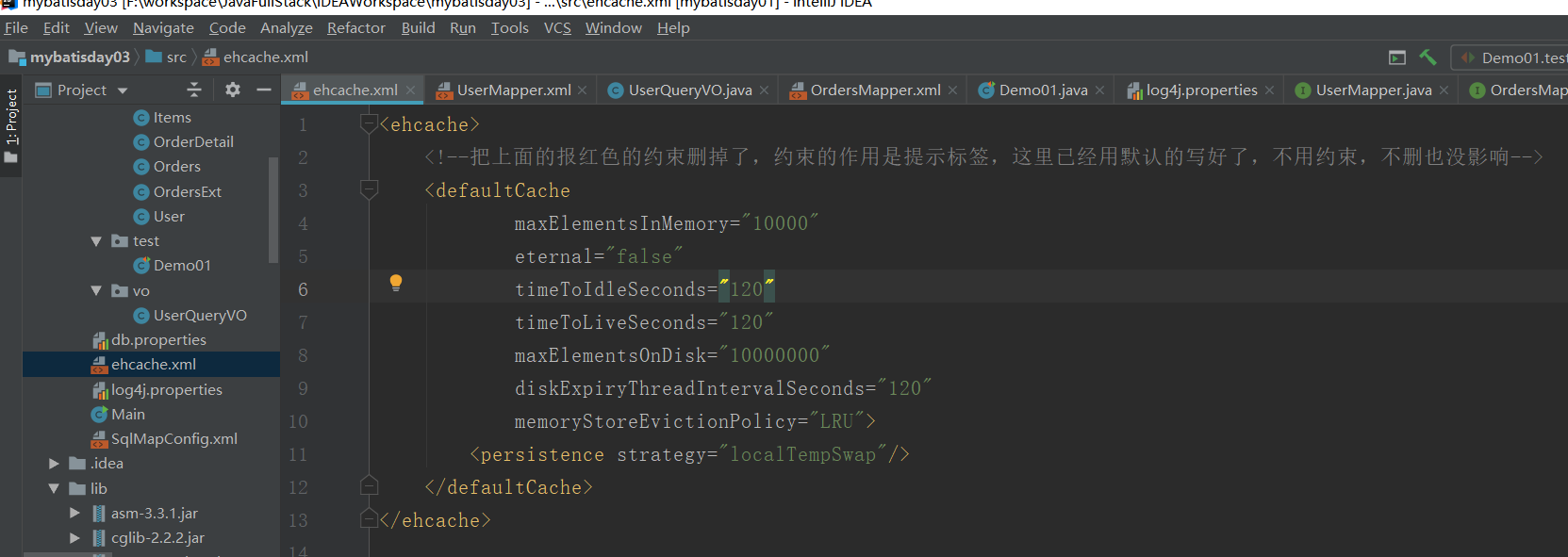
Task: Open the Refactor menu
Action: point(356,28)
